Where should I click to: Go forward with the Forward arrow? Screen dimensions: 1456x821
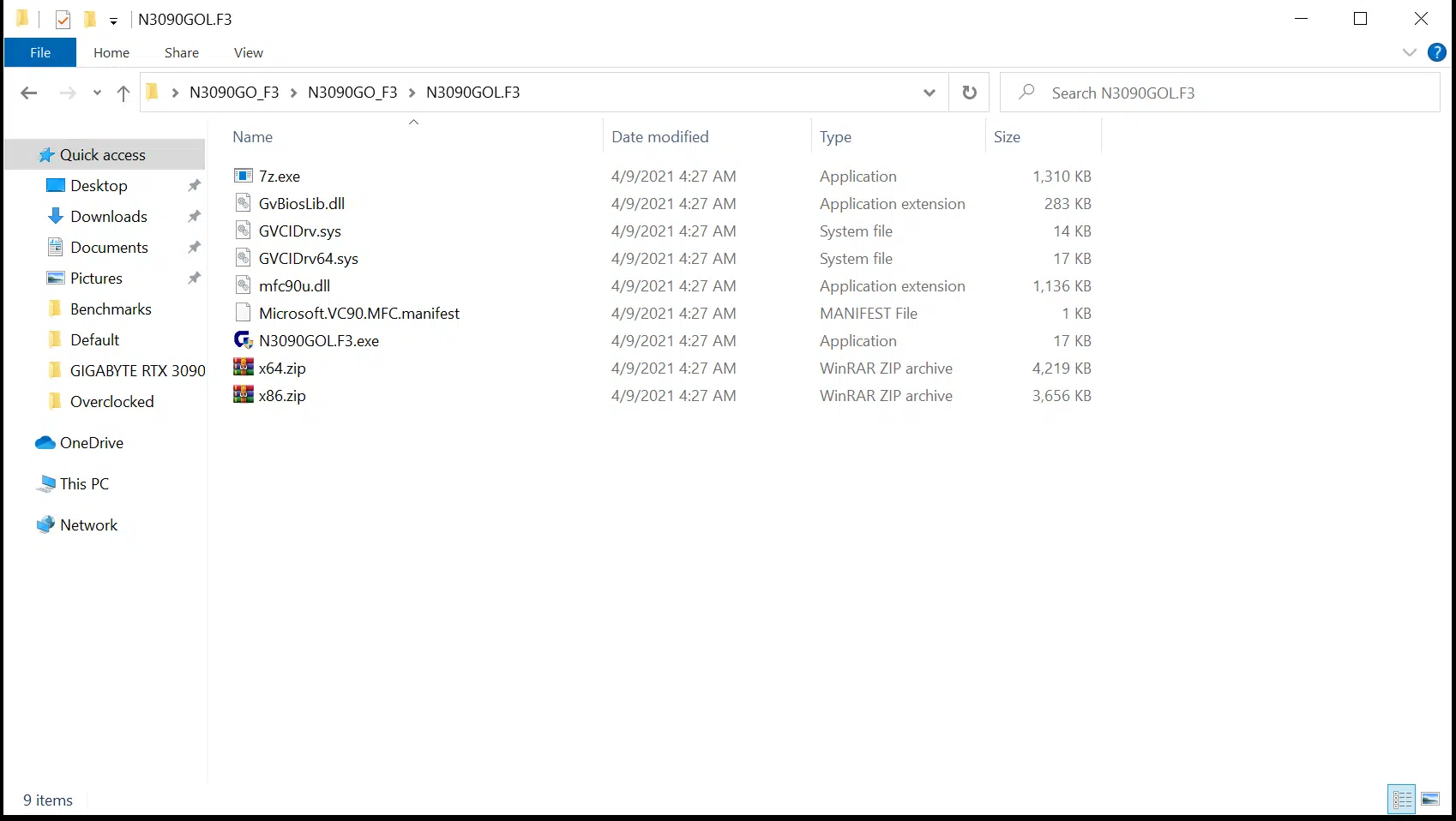68,93
